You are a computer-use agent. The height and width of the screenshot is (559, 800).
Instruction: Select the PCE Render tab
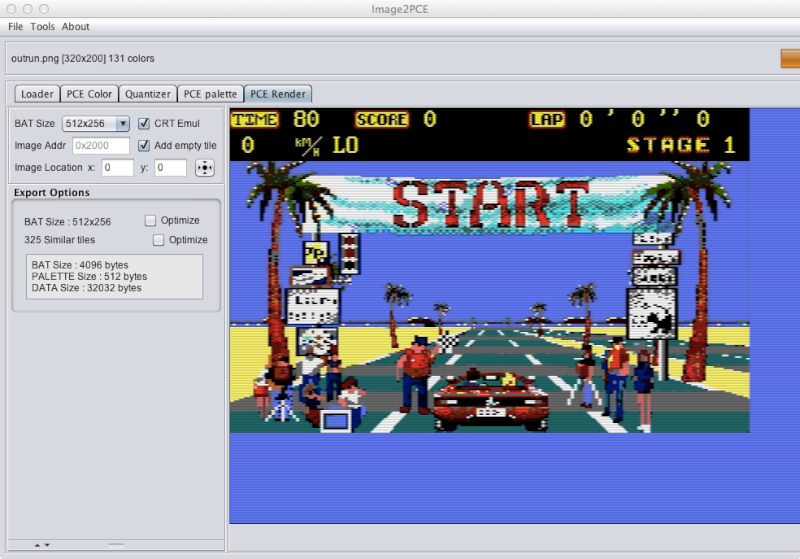click(x=278, y=94)
